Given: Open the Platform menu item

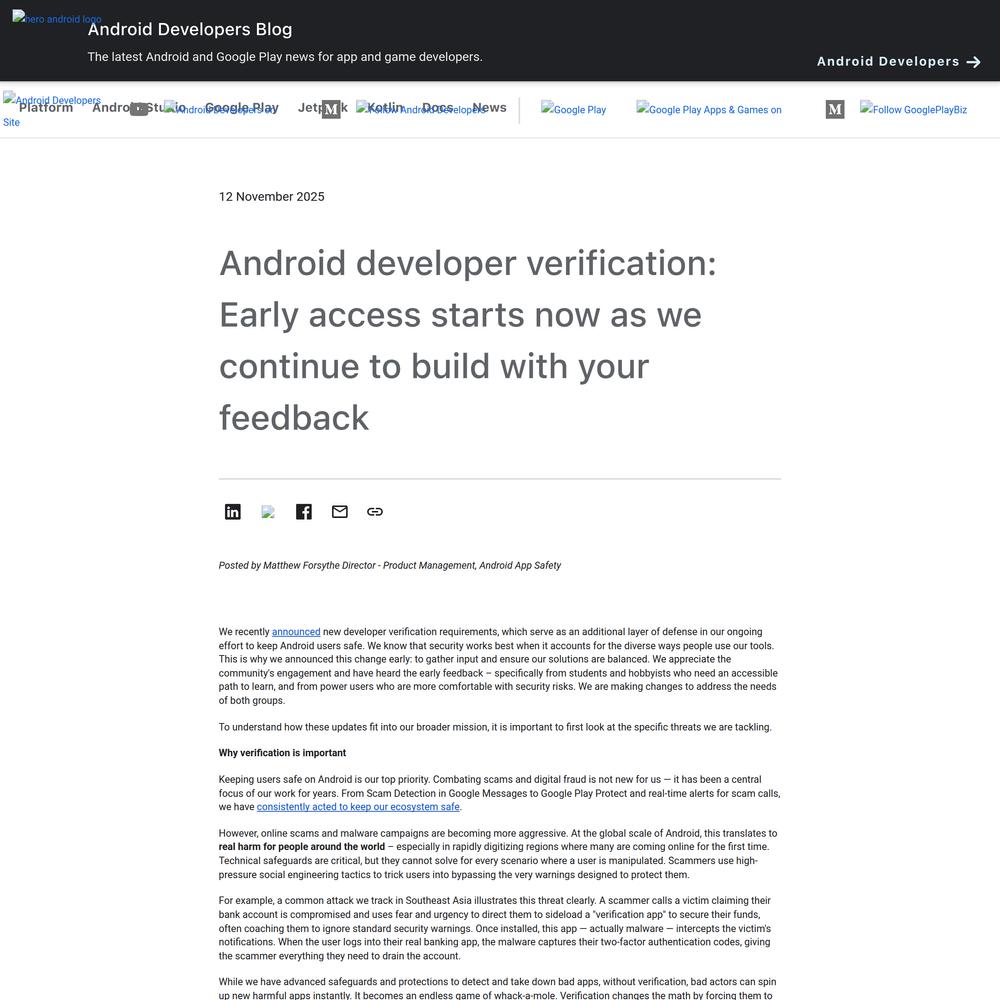Looking at the screenshot, I should click(x=46, y=108).
